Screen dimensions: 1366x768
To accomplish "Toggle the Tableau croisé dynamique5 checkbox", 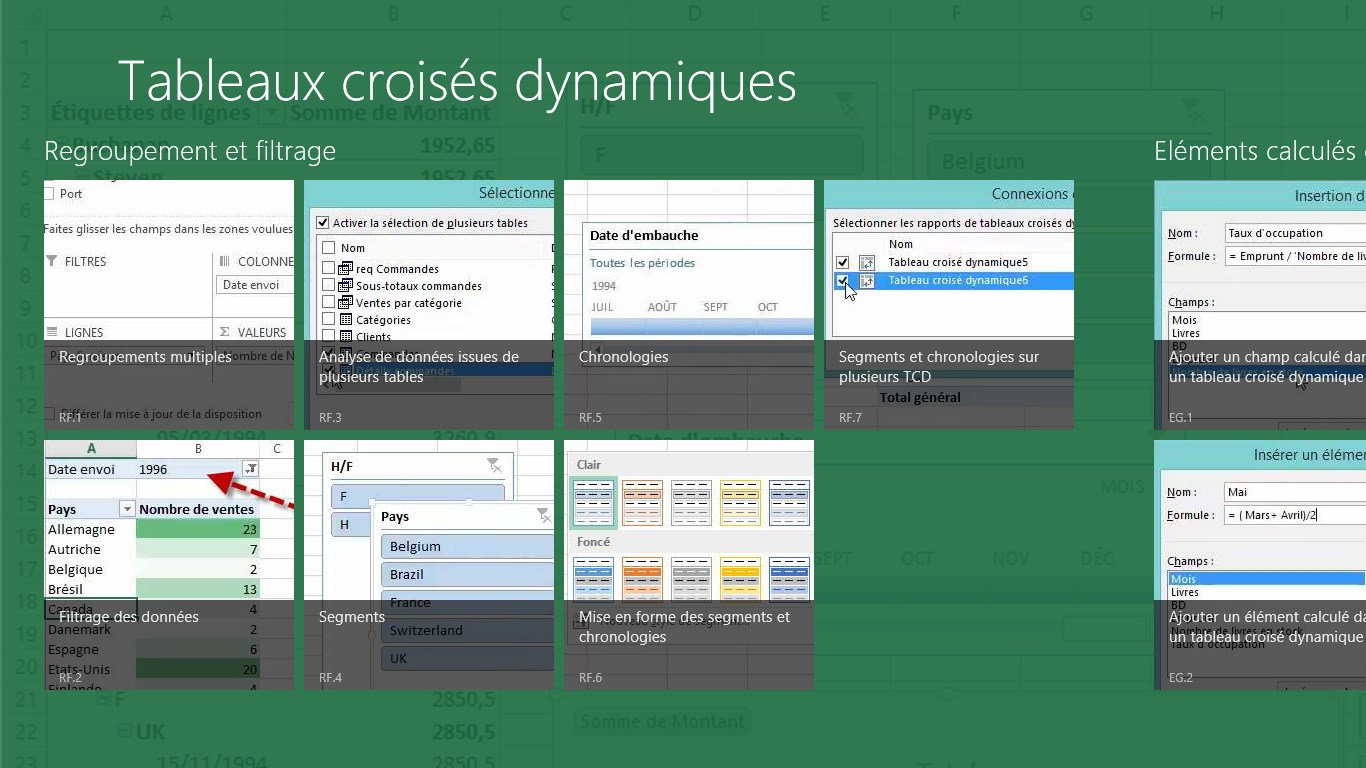I will click(842, 262).
